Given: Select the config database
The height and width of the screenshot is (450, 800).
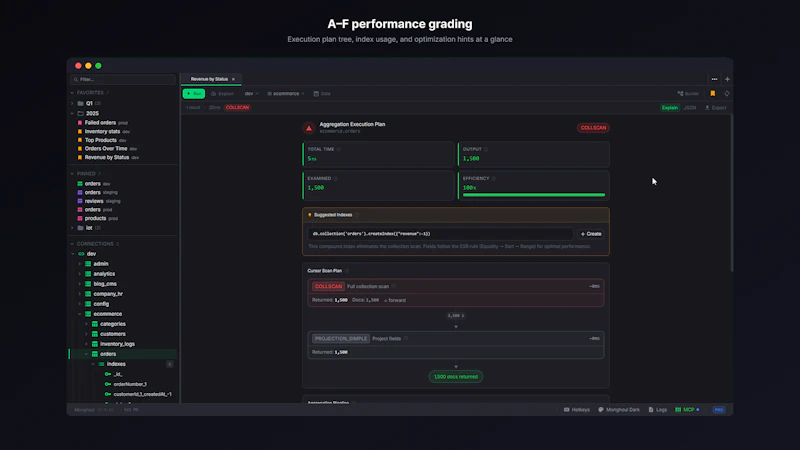Looking at the screenshot, I should click(101, 304).
